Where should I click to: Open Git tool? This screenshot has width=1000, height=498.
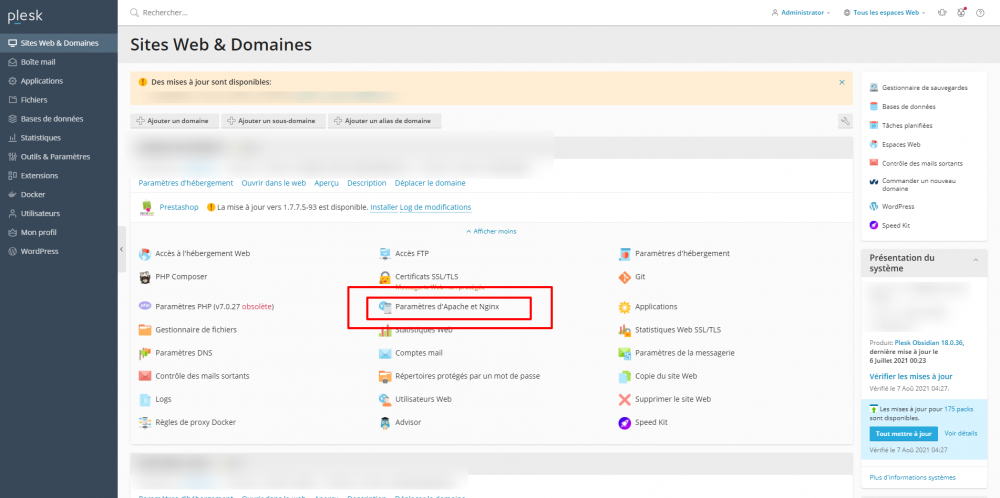640,277
